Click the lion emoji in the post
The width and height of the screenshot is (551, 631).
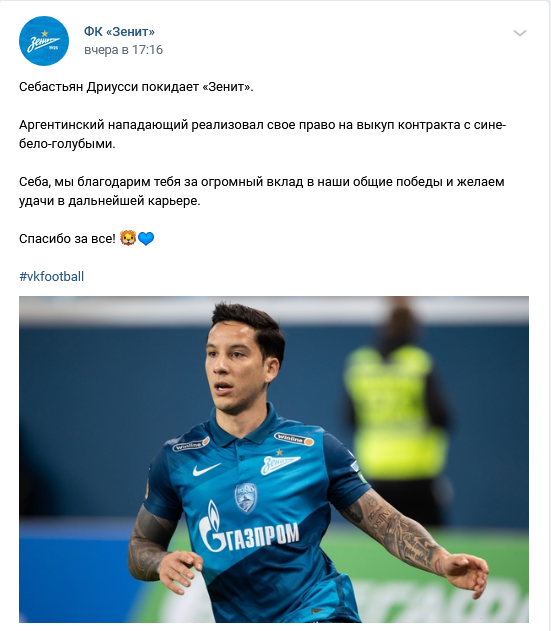(x=128, y=238)
